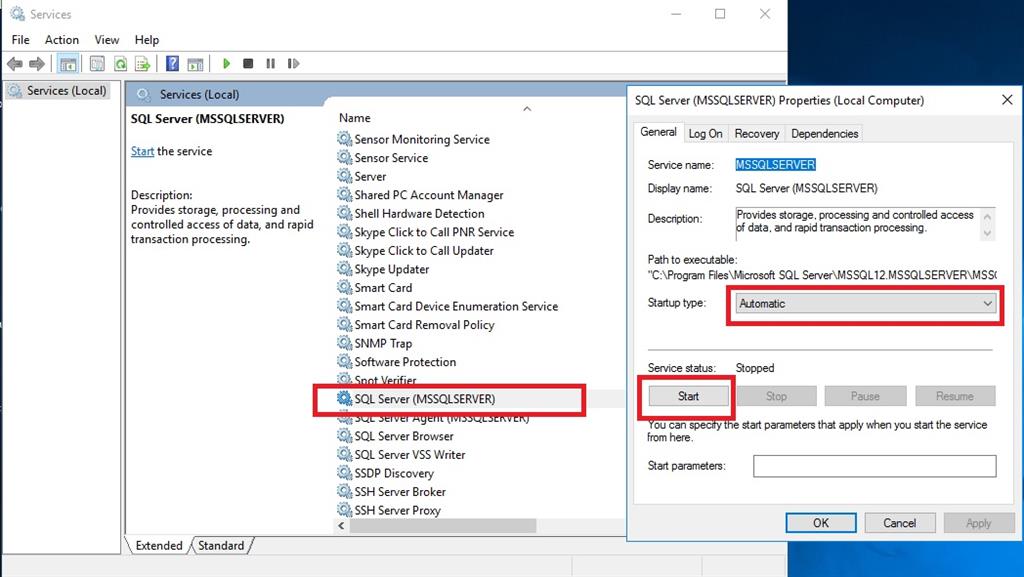The width and height of the screenshot is (1024, 577).
Task: Open Properties from the toolbar icon
Action: (97, 63)
